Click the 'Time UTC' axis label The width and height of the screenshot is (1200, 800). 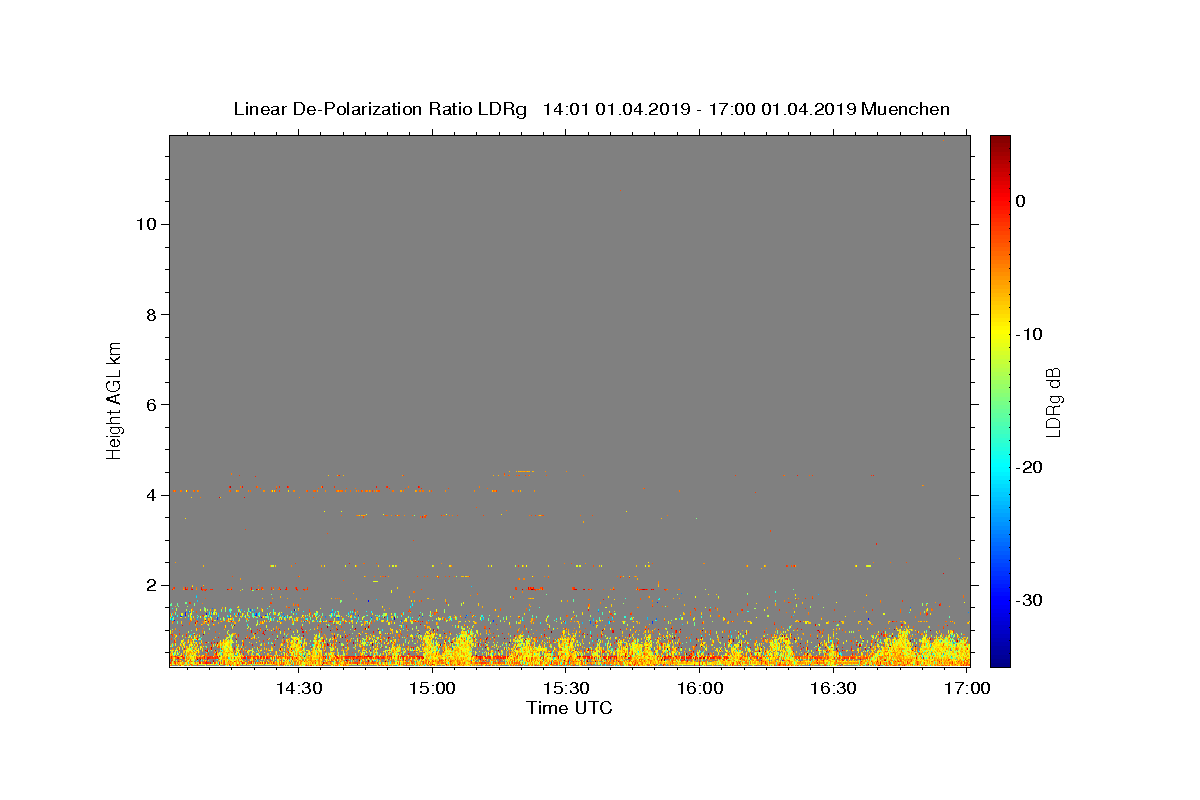coord(569,708)
